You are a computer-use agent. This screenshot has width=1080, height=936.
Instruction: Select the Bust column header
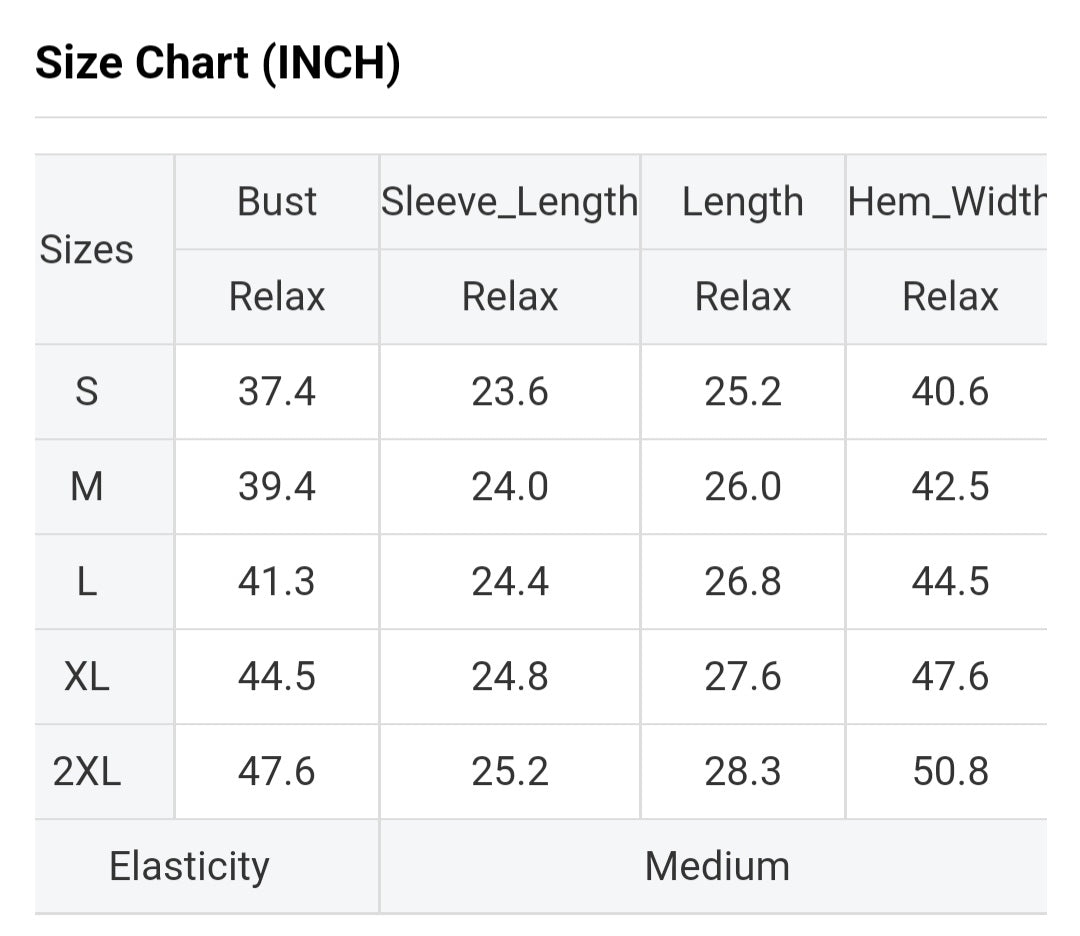[x=277, y=202]
